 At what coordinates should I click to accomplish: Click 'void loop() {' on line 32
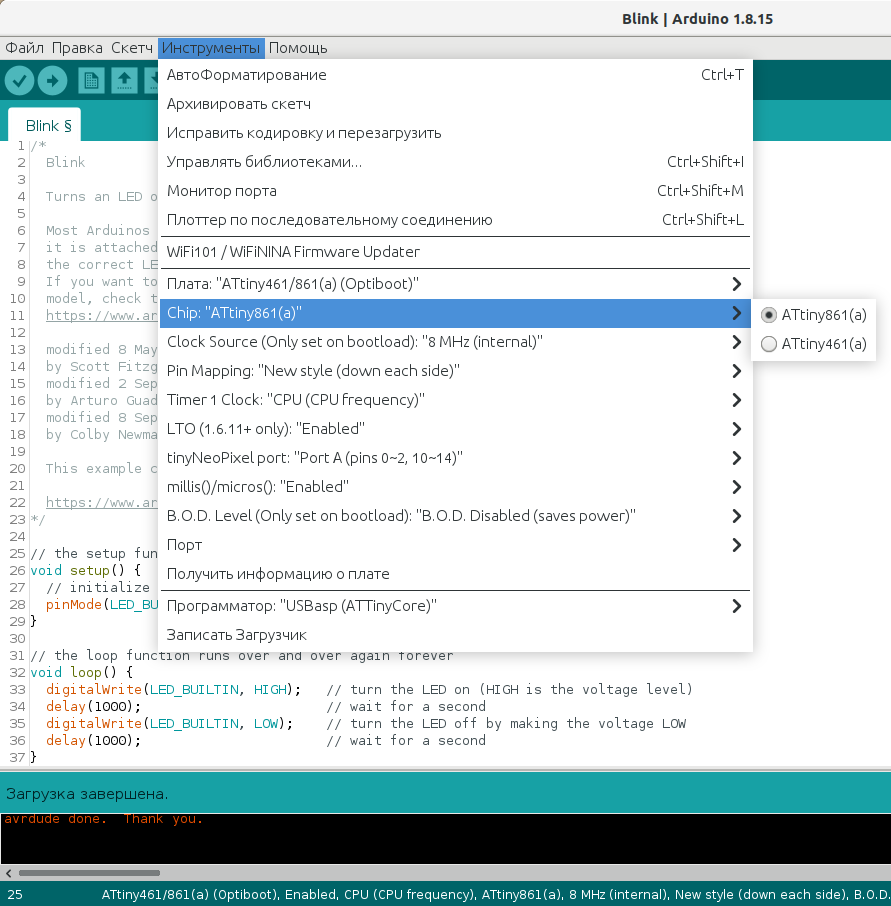81,673
